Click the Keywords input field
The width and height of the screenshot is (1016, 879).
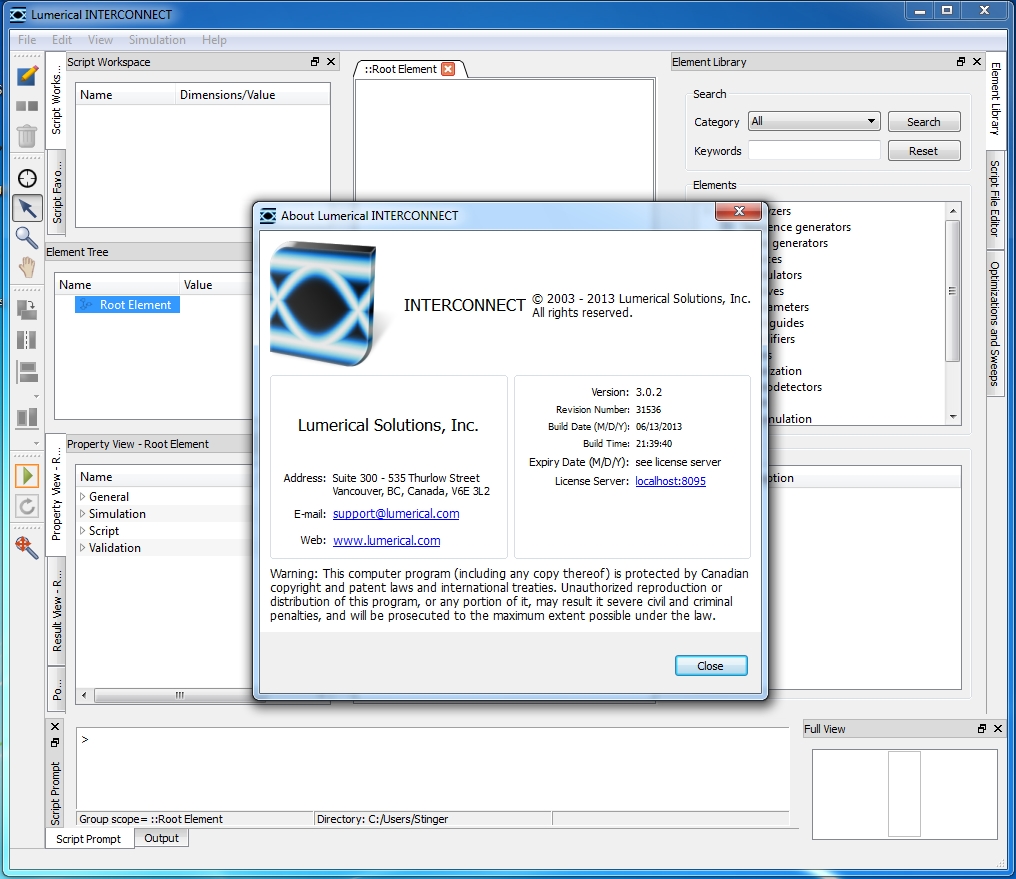coord(814,151)
